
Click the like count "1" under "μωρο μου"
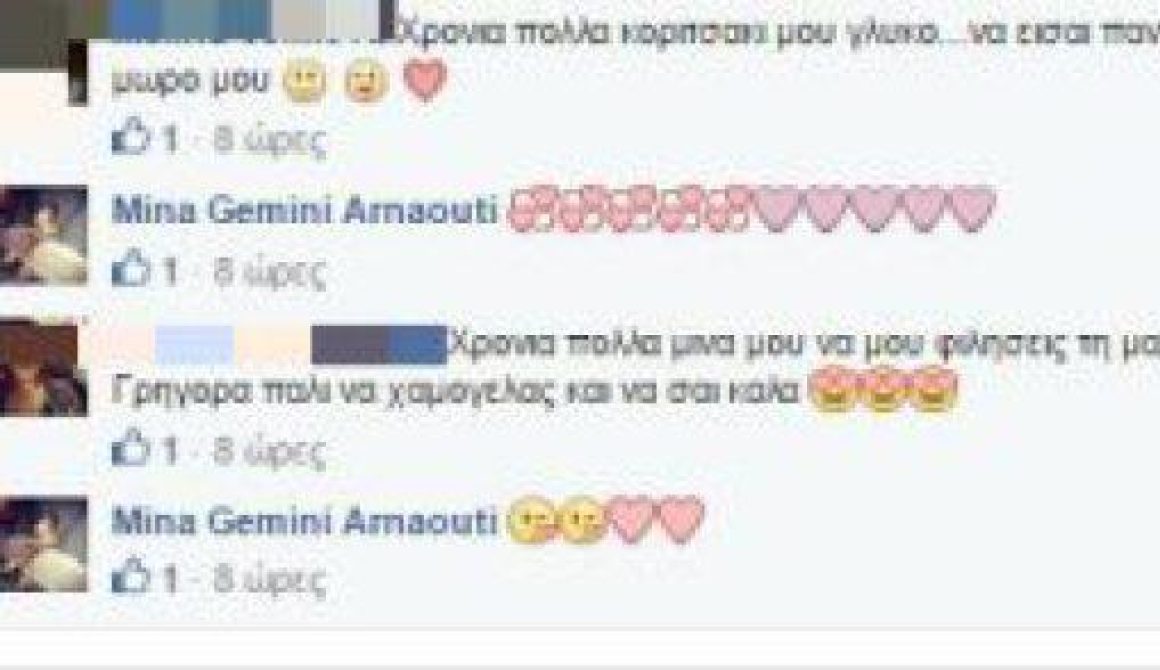coord(169,139)
